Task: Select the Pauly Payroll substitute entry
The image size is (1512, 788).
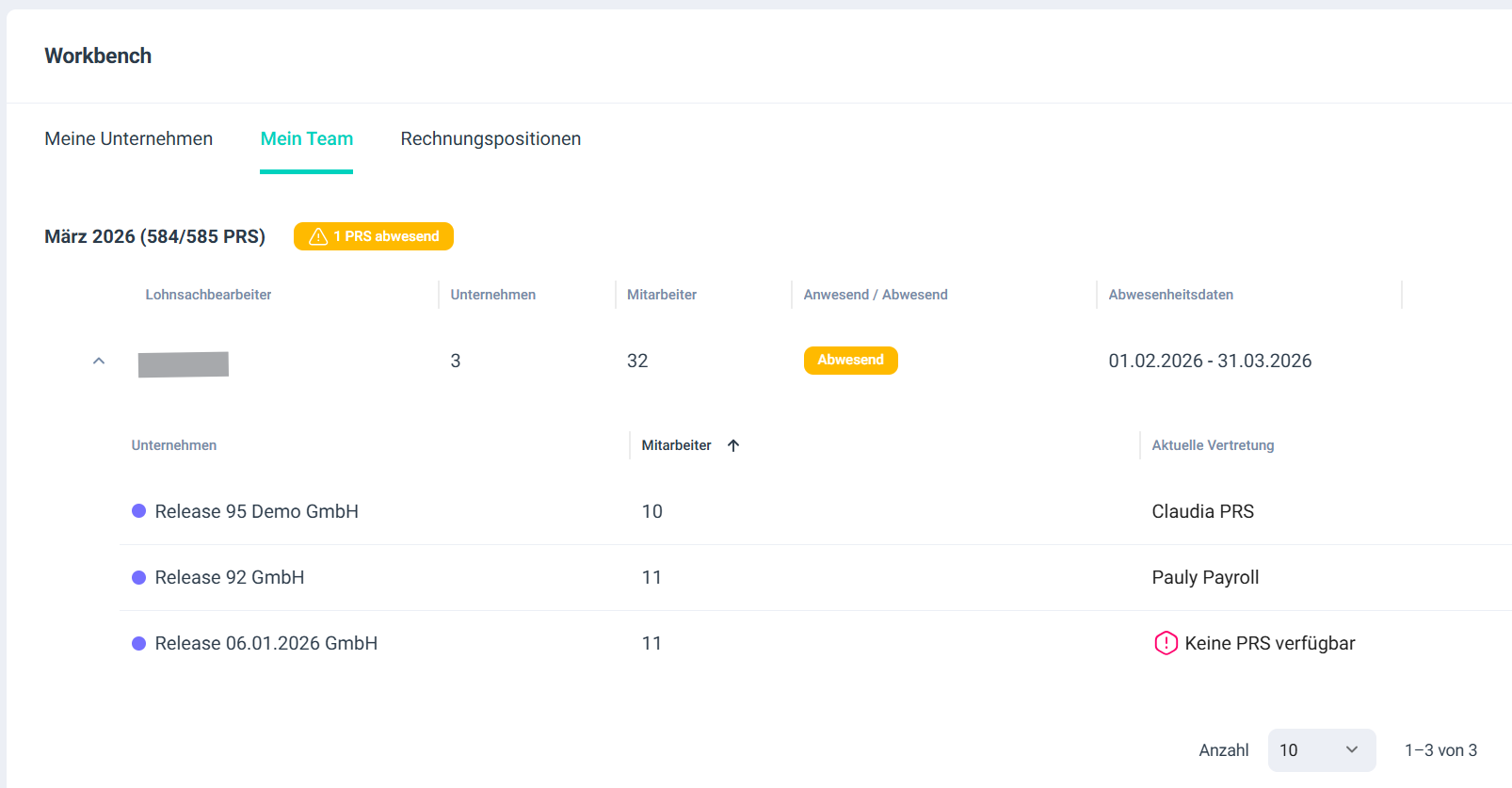Action: point(1205,577)
